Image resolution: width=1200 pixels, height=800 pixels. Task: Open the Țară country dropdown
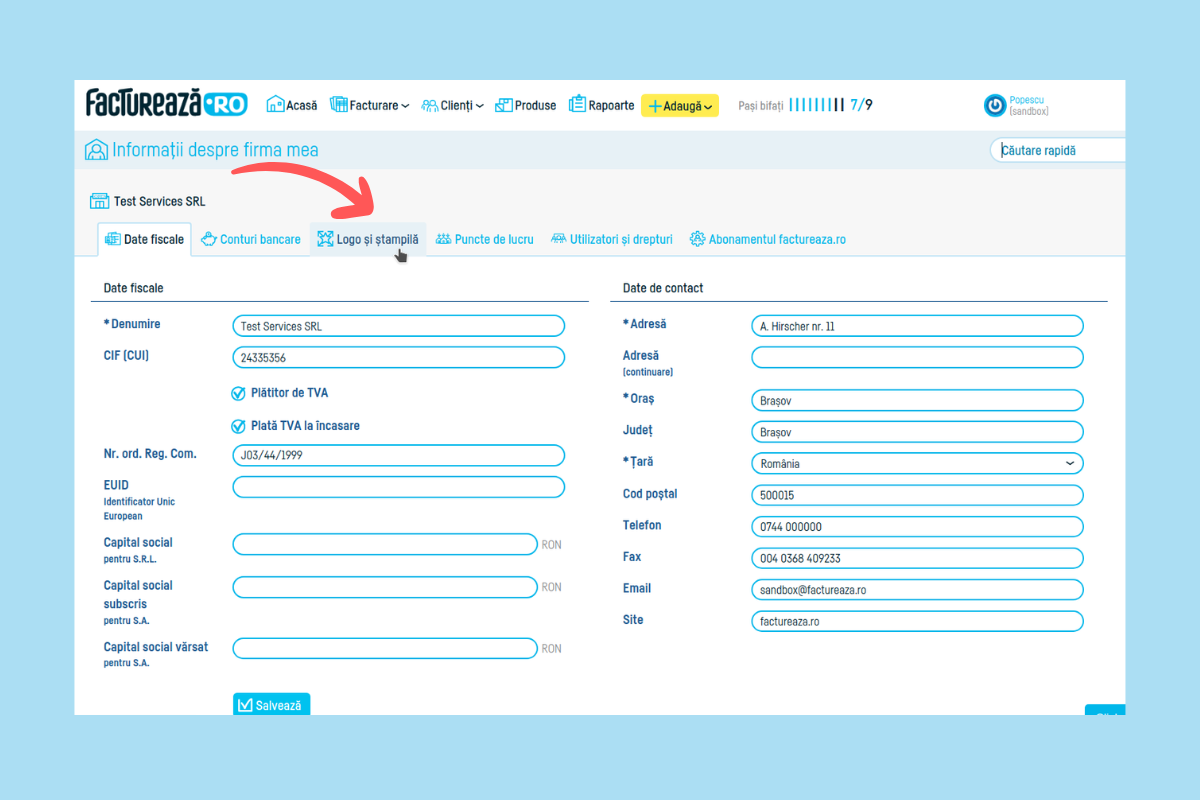[x=916, y=464]
